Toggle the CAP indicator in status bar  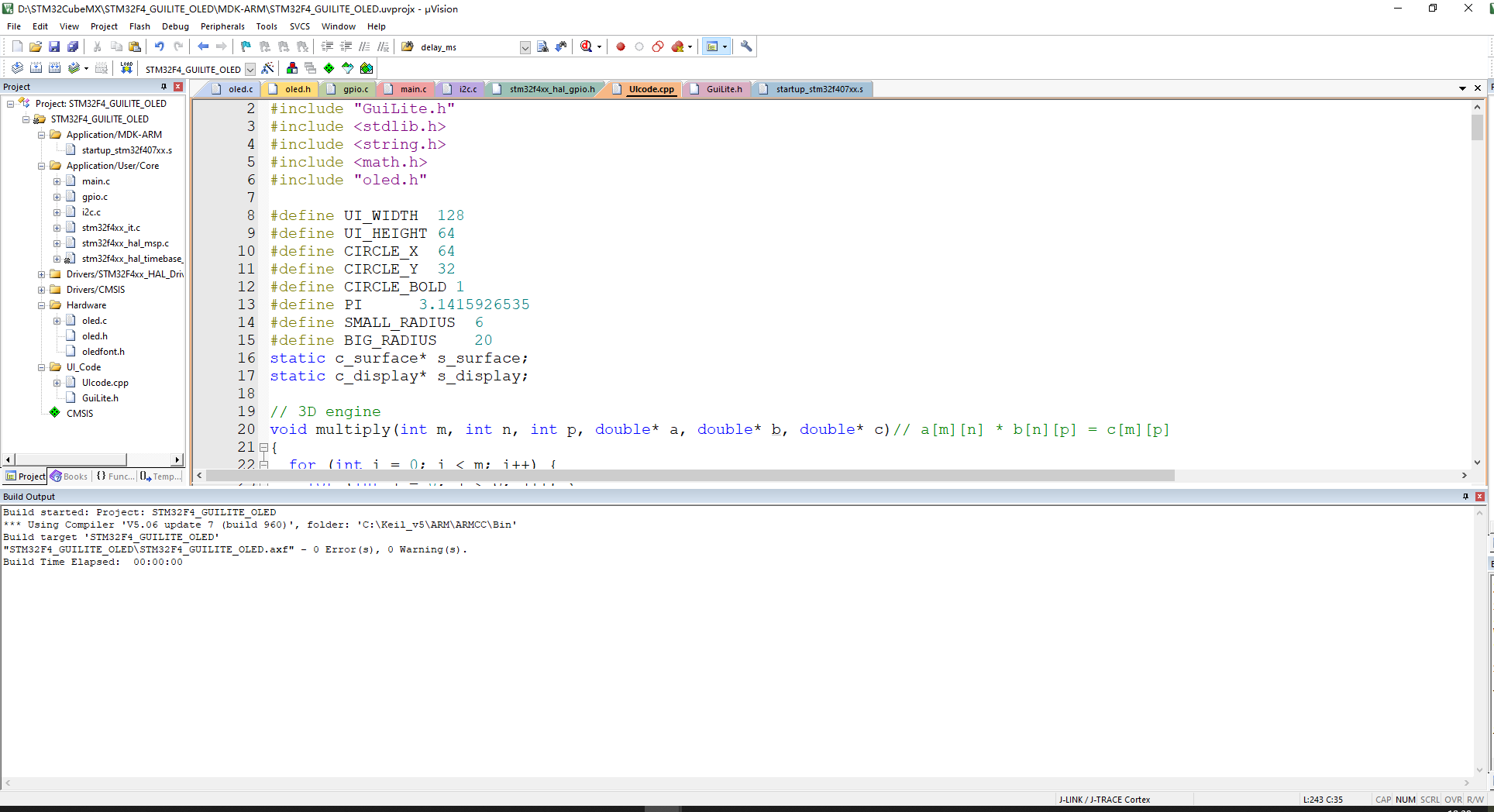tap(1383, 799)
